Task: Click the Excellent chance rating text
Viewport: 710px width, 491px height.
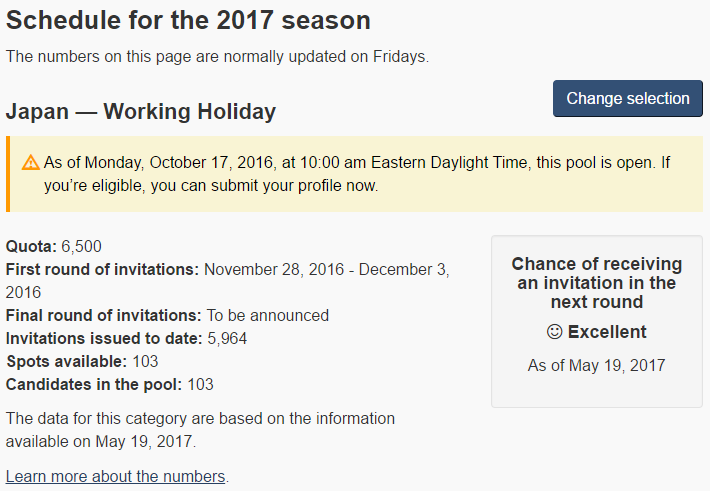Action: click(x=607, y=332)
